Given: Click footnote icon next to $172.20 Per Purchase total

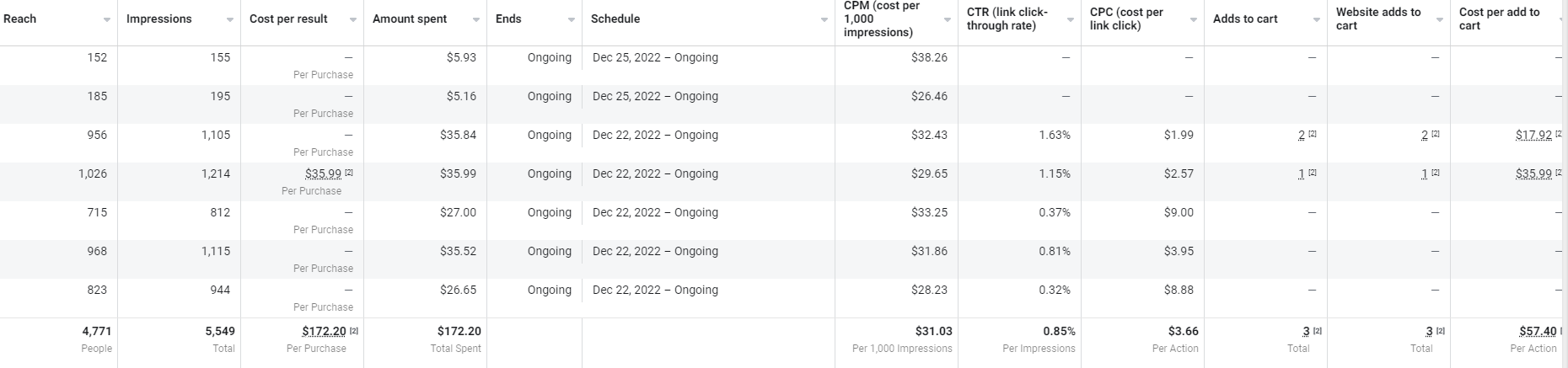Looking at the screenshot, I should point(354,331).
